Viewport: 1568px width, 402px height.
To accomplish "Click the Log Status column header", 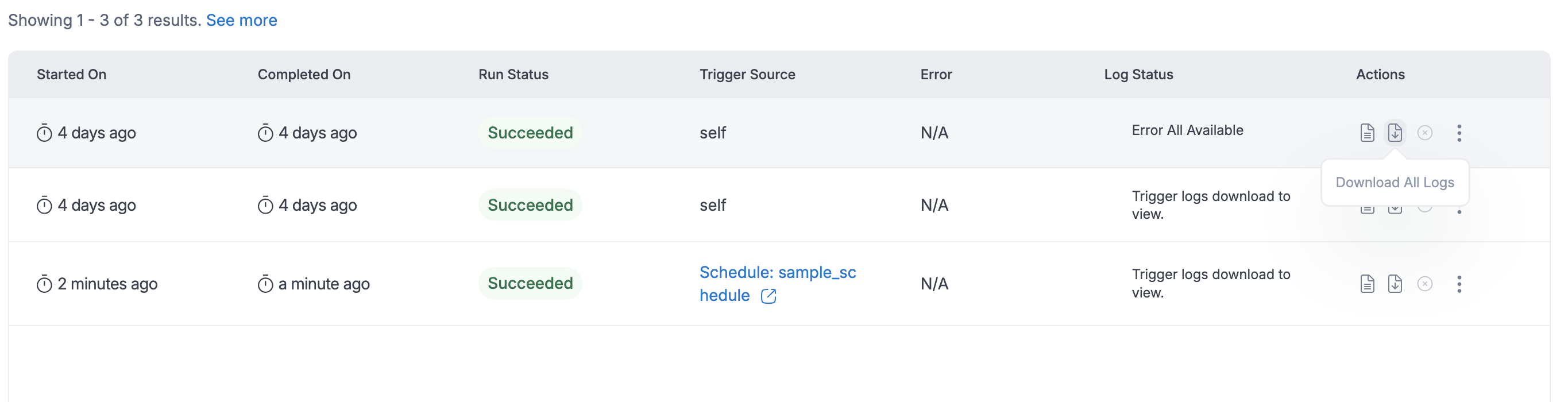I will coord(1138,74).
